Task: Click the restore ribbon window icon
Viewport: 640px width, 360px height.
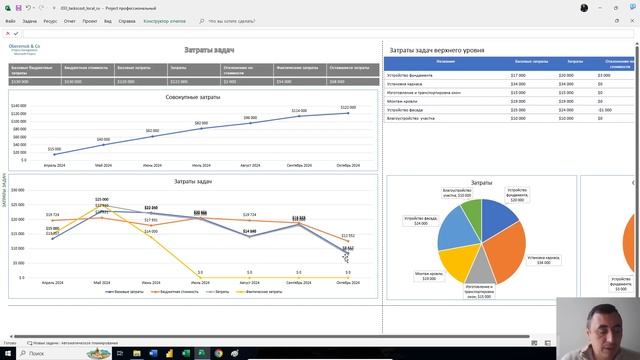Action: 616,21
